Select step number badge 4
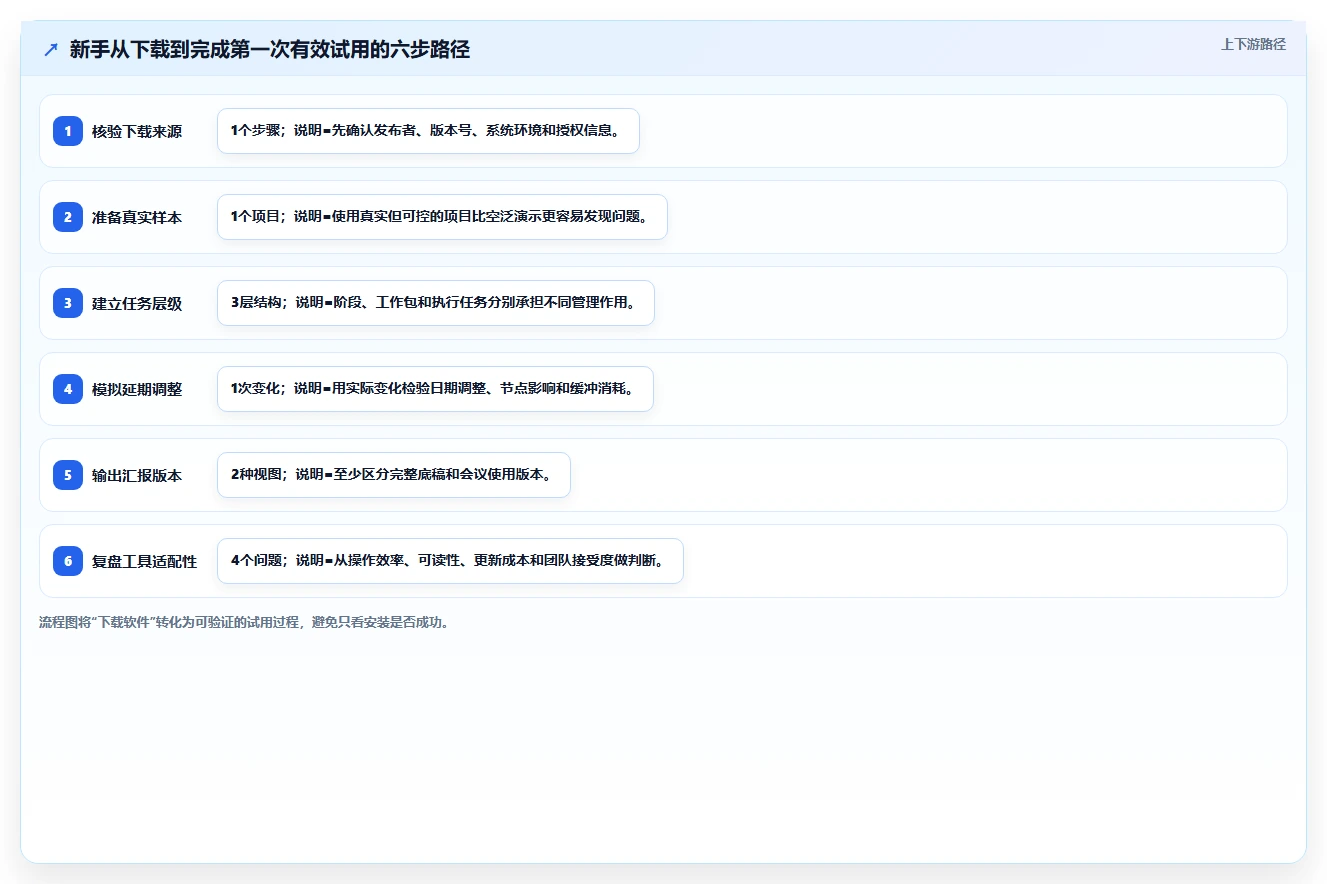The width and height of the screenshot is (1327, 884). [68, 389]
